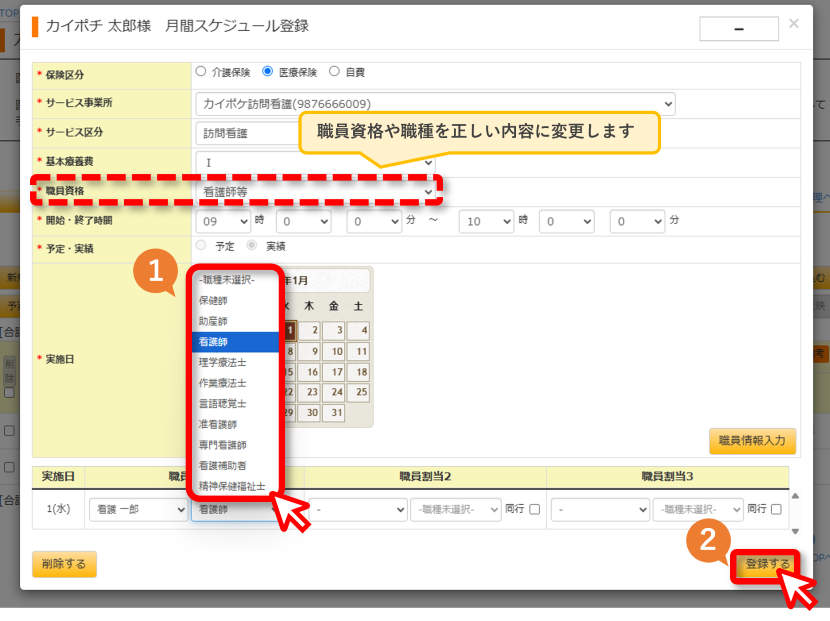Click the 登録する button
This screenshot has height=621, width=830.
pyautogui.click(x=767, y=564)
